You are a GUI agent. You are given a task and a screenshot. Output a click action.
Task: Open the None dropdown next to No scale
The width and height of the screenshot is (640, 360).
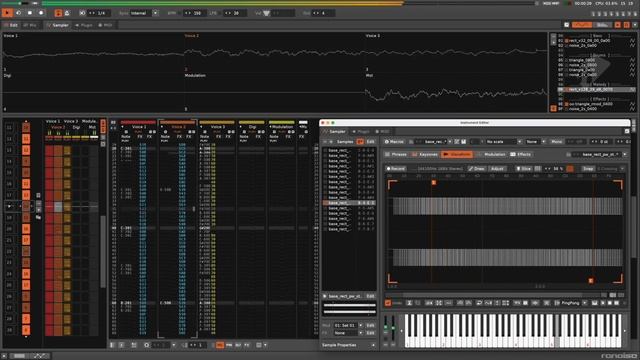(x=535, y=142)
